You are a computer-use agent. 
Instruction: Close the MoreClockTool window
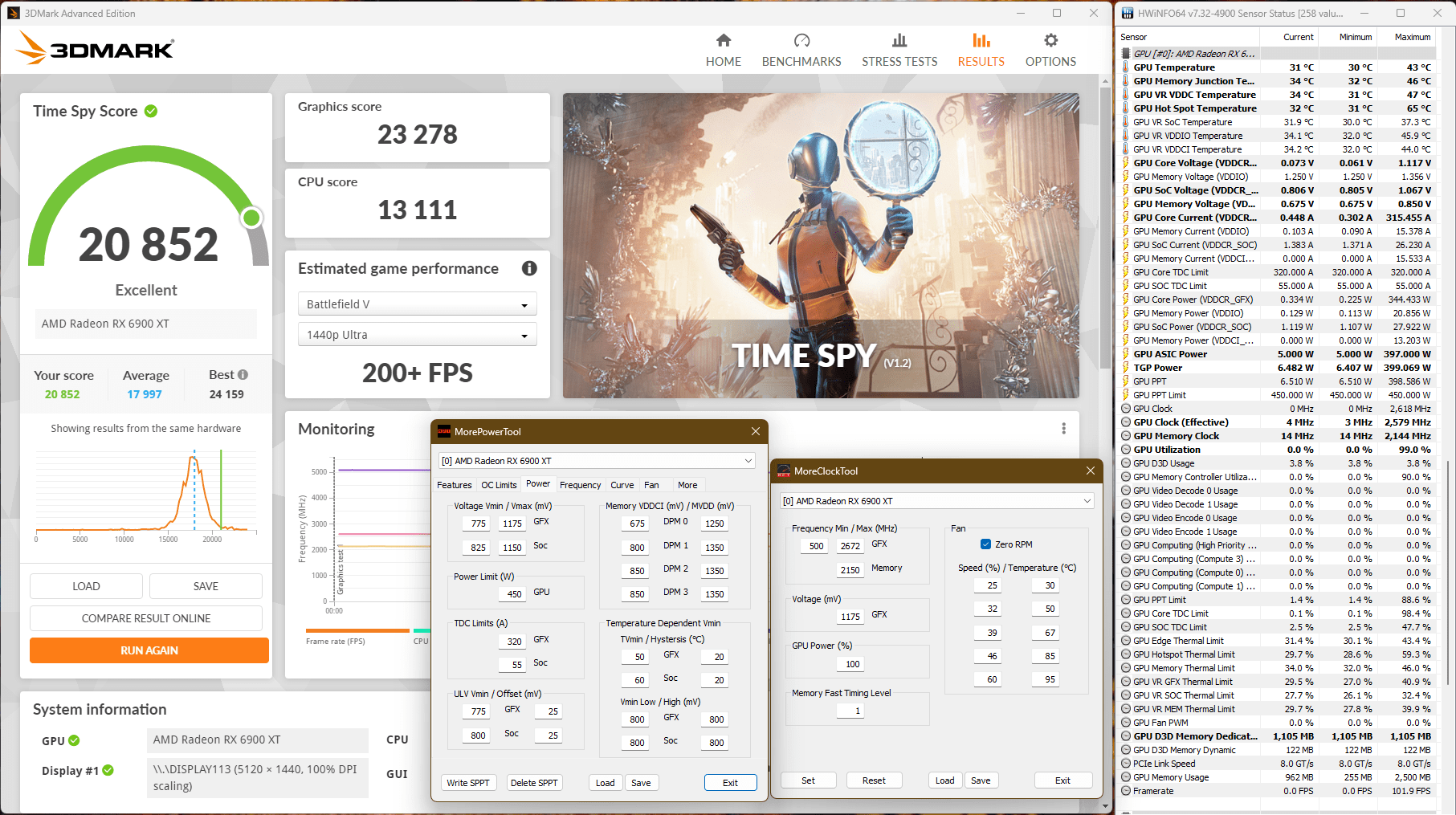click(x=1091, y=471)
